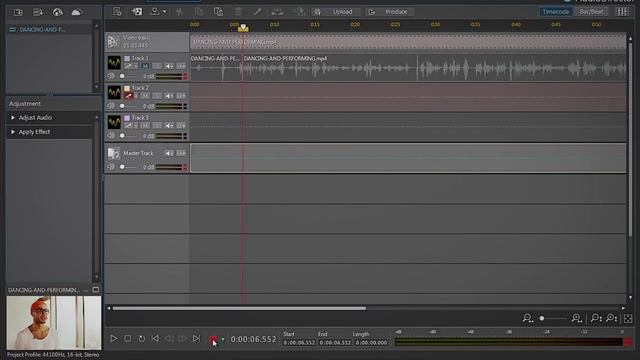The width and height of the screenshot is (640, 360).
Task: Click the video preview thumbnail
Action: 53,323
